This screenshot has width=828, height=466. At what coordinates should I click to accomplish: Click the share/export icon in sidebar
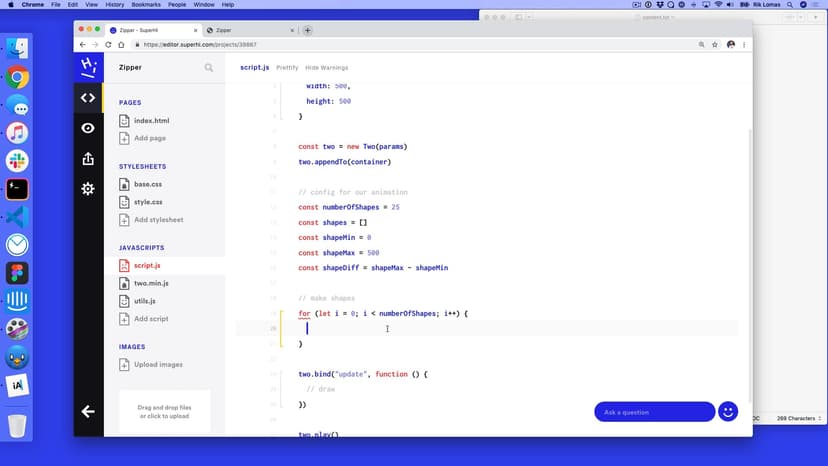pos(88,159)
